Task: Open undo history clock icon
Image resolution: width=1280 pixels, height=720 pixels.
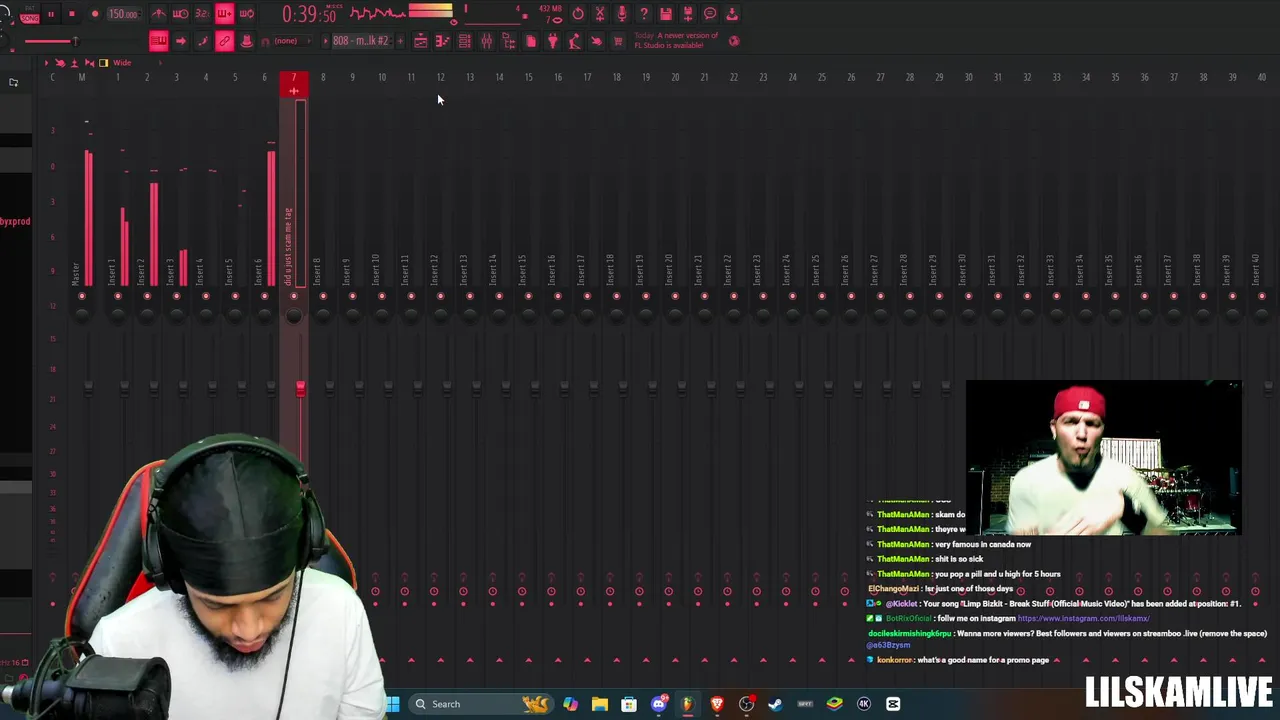Action: (578, 14)
